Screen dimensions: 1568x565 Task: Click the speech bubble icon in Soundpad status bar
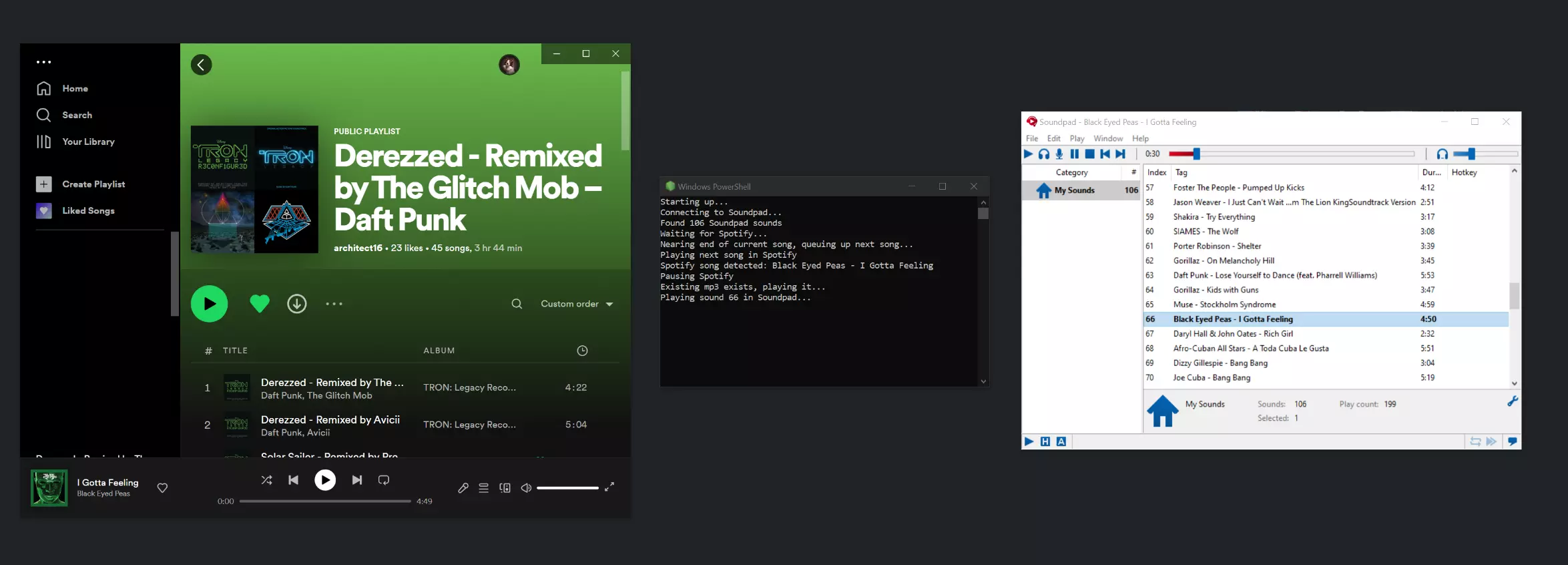coord(1513,441)
